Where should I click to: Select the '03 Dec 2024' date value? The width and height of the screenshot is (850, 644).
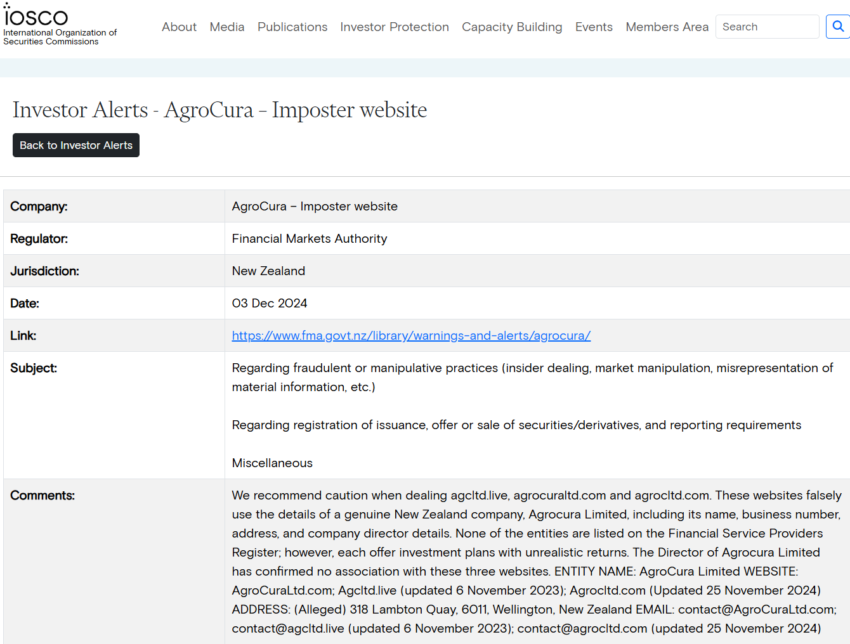click(269, 303)
